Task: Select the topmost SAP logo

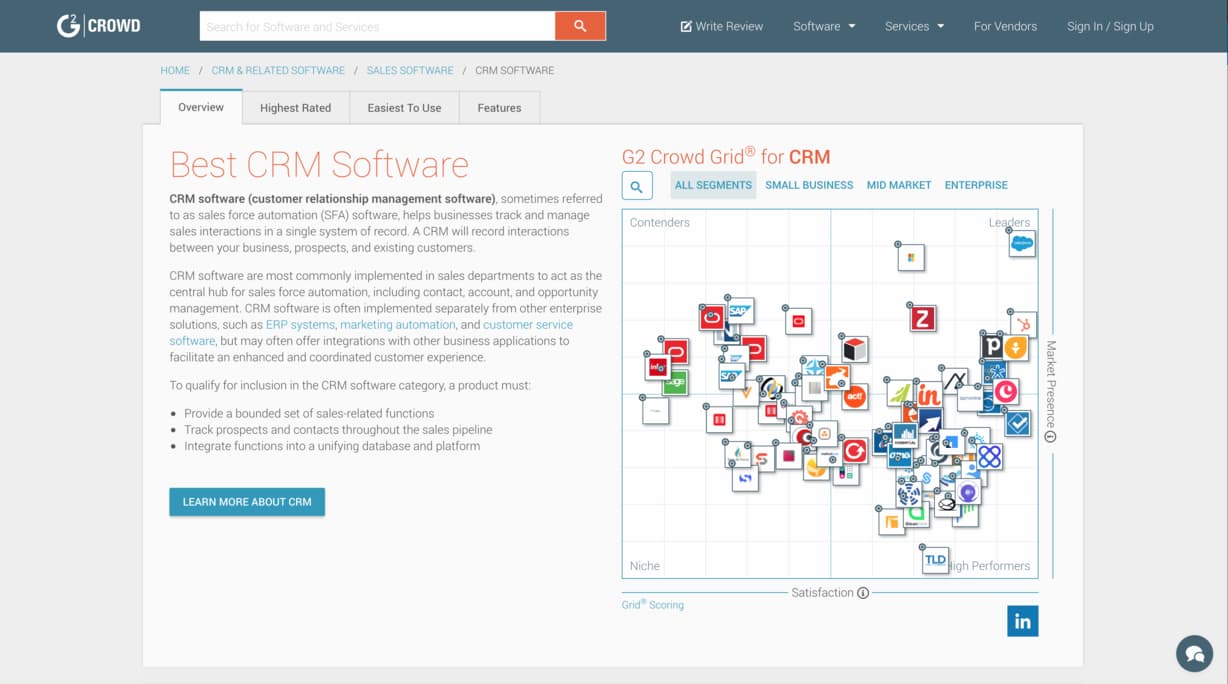Action: click(740, 311)
